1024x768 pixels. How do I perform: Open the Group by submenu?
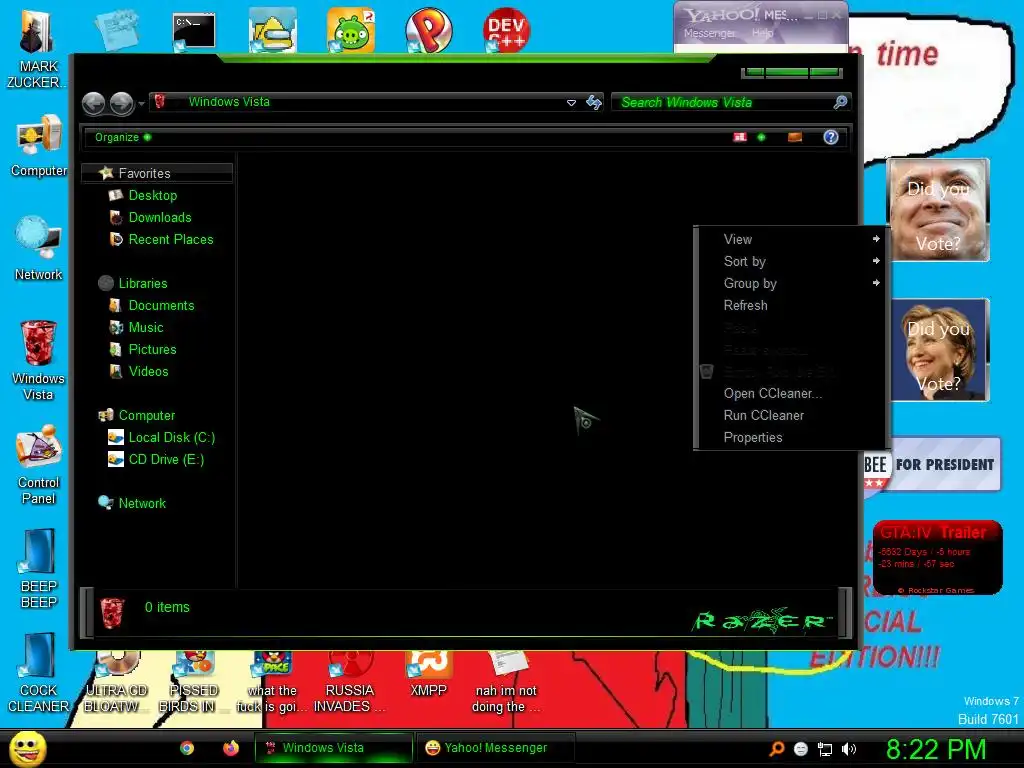792,283
